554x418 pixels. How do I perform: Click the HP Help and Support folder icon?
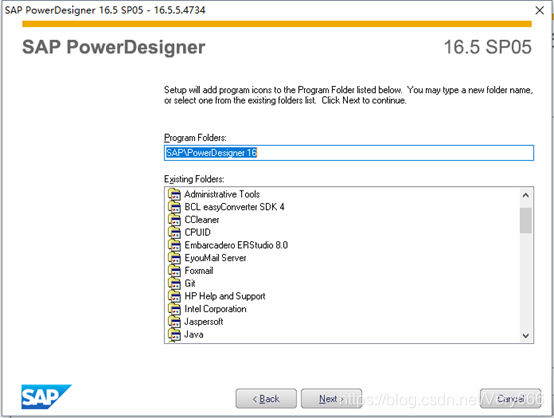[174, 296]
